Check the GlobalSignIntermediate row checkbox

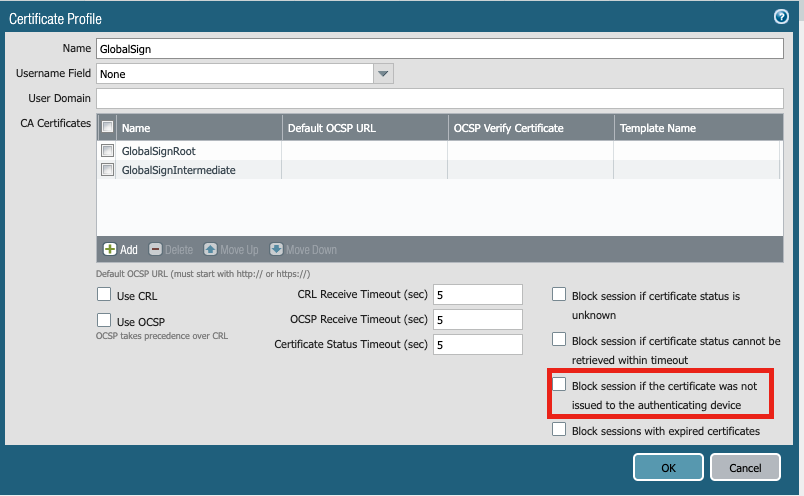click(107, 170)
